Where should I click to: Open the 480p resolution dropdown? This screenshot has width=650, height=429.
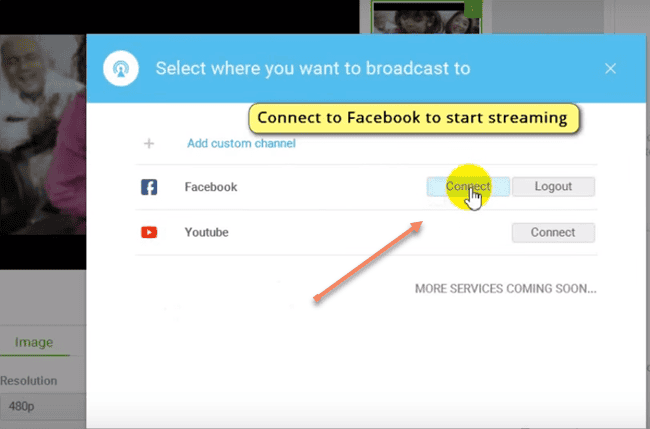tap(43, 406)
